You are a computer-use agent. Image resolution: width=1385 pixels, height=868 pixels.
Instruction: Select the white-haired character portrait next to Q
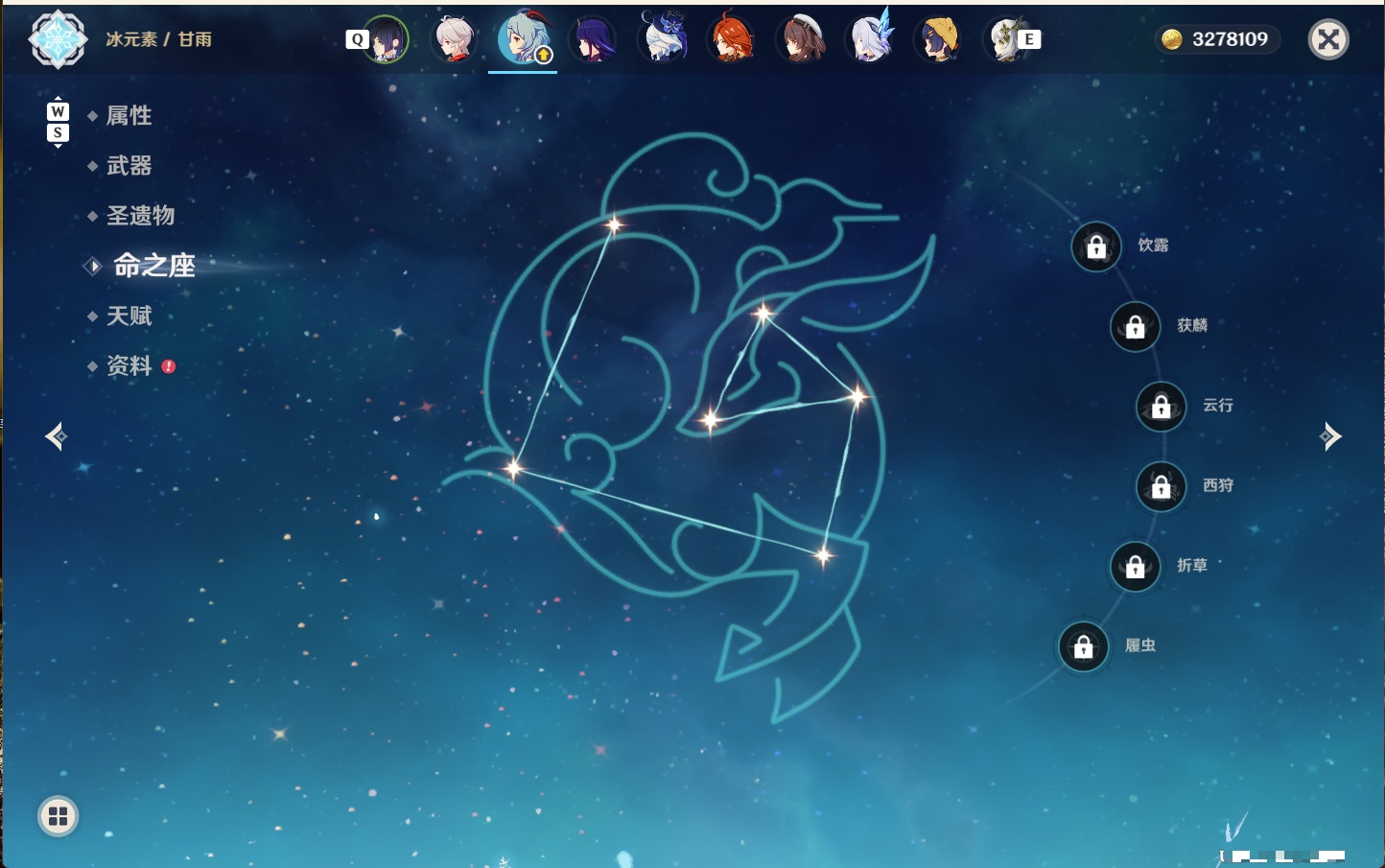(453, 39)
